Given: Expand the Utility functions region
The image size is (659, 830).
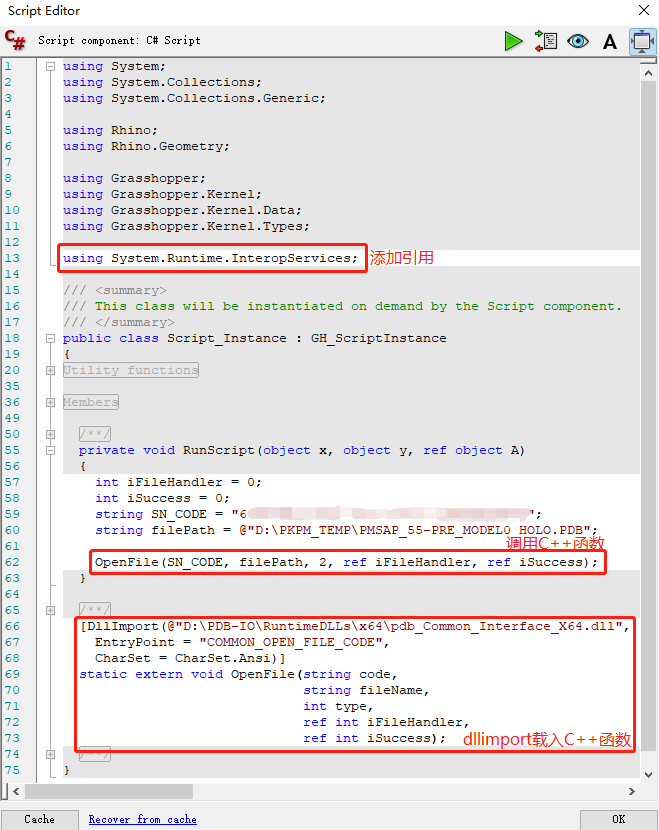Looking at the screenshot, I should [50, 371].
